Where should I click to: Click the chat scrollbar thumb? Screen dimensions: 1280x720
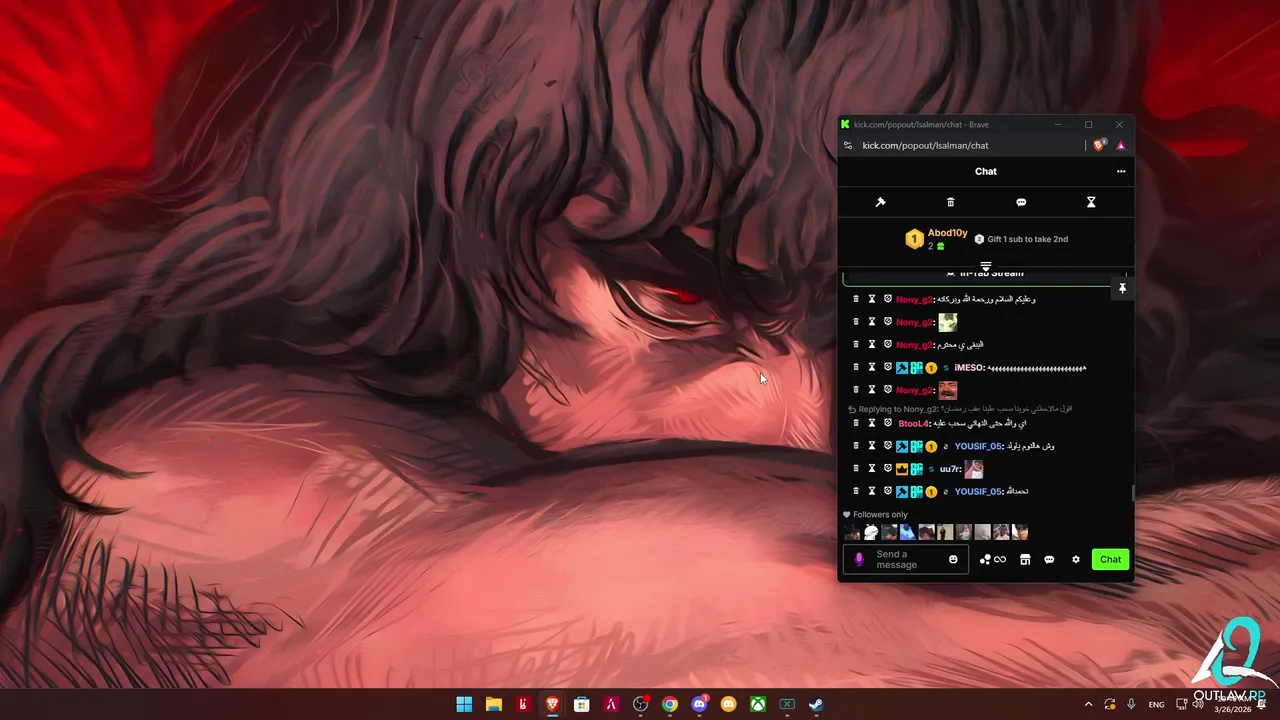[x=1132, y=493]
